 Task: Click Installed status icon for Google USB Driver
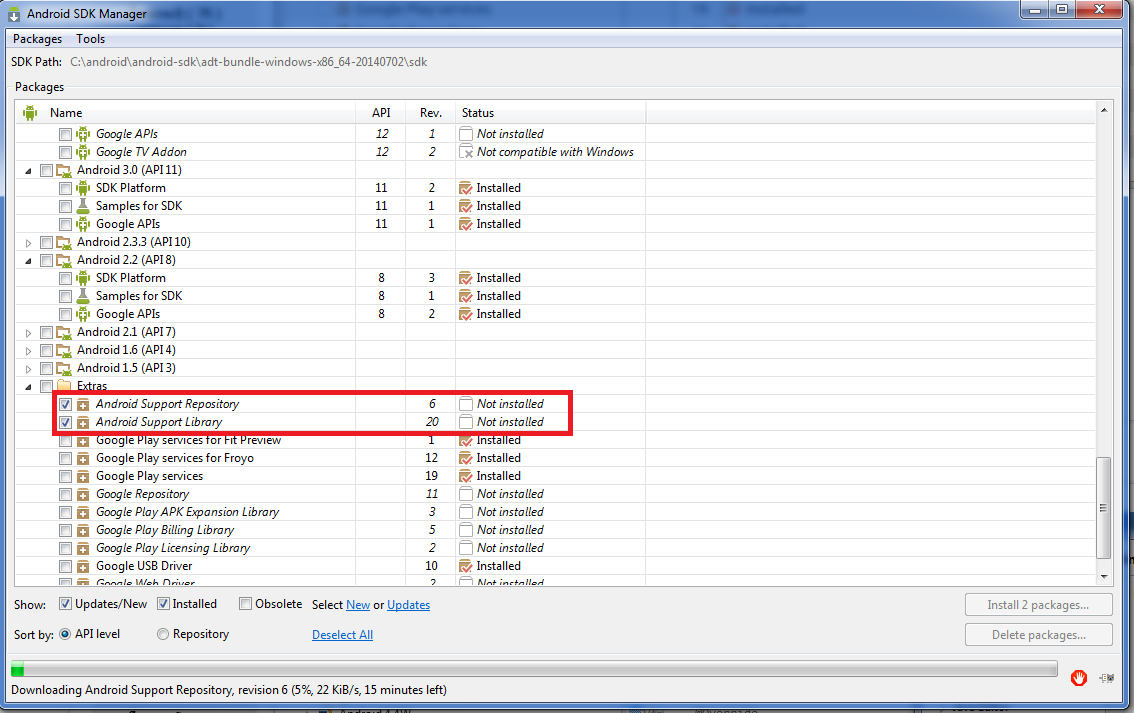click(x=466, y=566)
